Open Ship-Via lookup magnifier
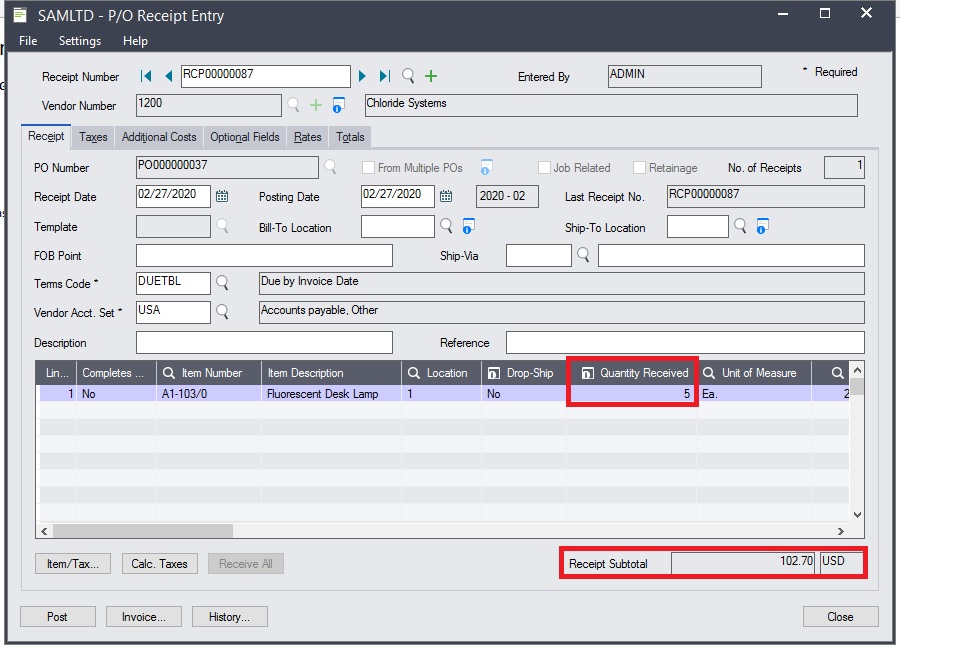 click(x=583, y=255)
